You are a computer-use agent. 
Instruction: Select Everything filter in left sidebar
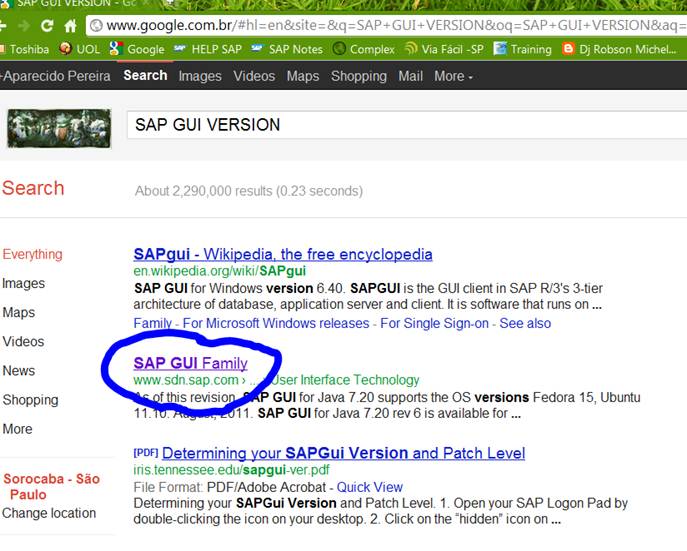32,254
